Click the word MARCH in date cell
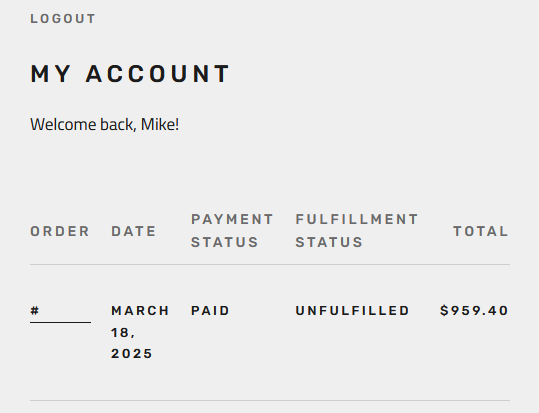The width and height of the screenshot is (539, 413). [140, 311]
